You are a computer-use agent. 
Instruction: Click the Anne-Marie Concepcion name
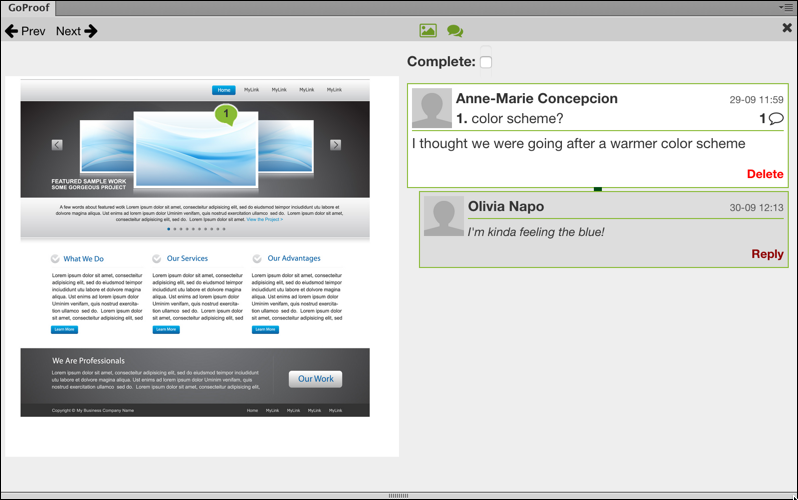(x=536, y=98)
